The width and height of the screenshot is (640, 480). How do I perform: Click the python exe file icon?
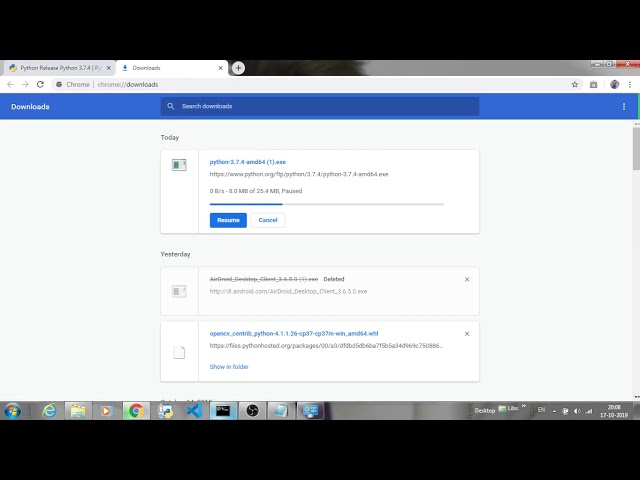[x=179, y=165]
